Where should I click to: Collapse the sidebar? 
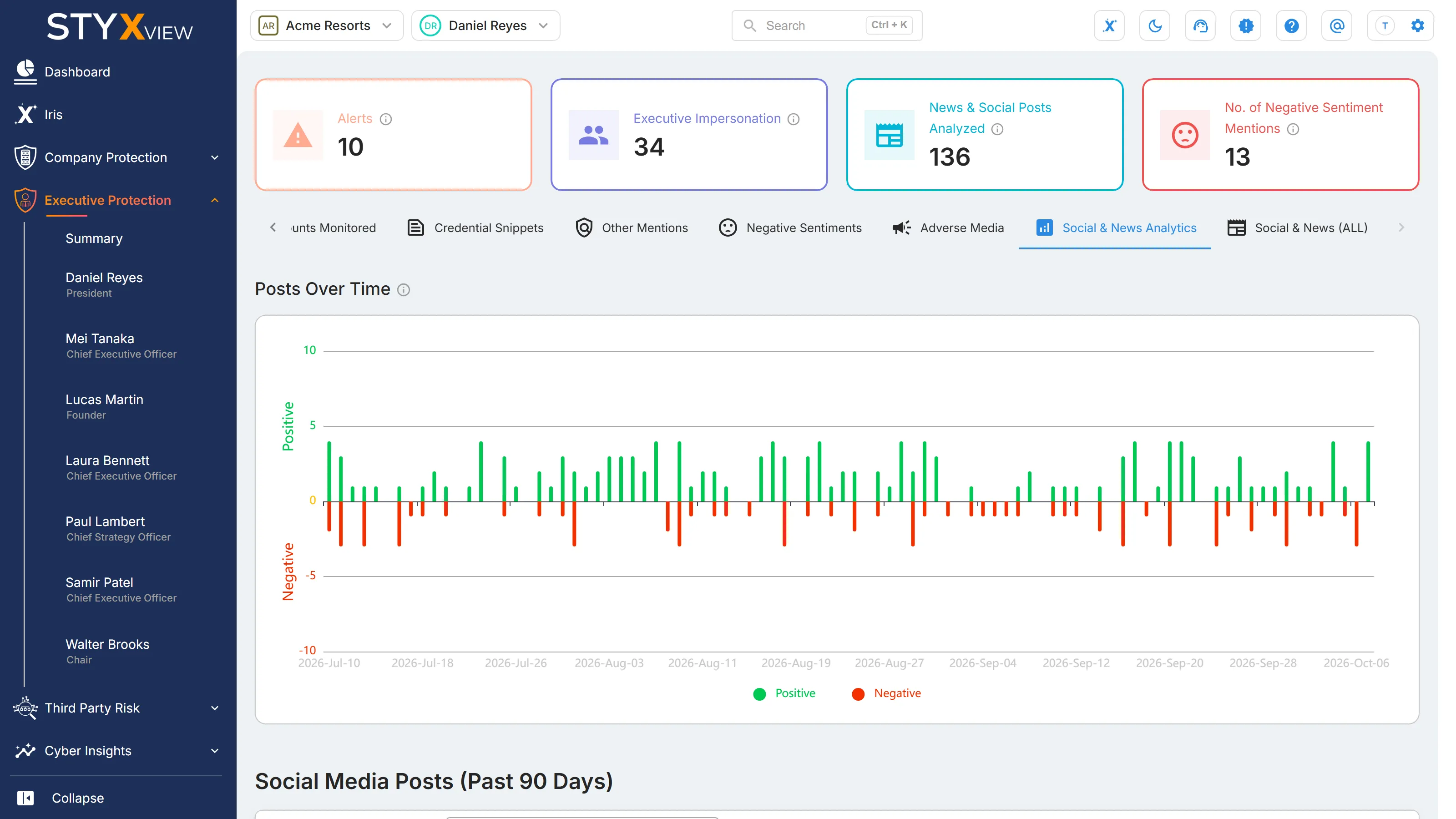click(61, 798)
